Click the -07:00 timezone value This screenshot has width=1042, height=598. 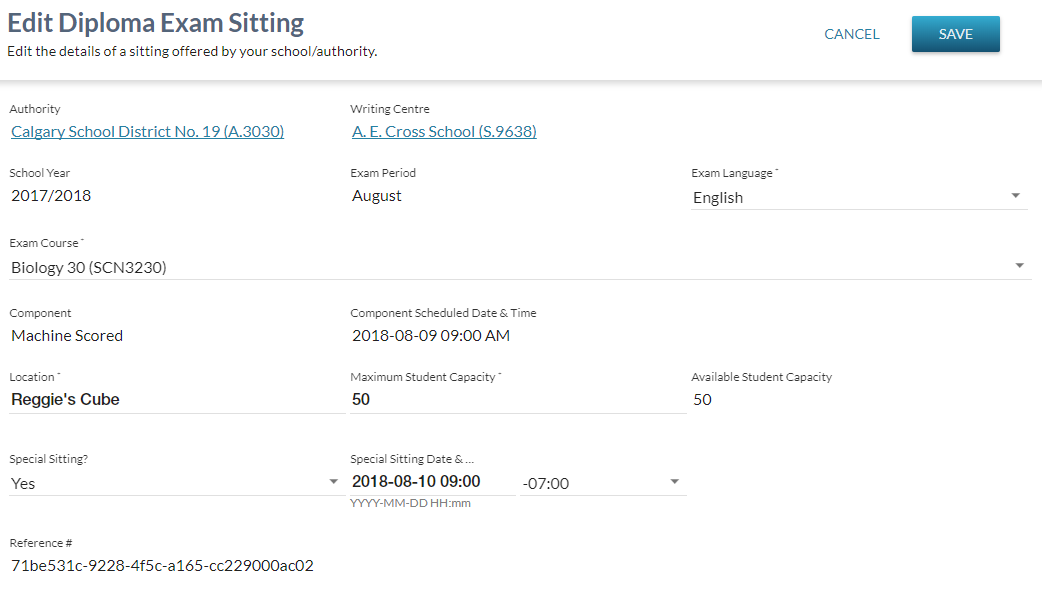click(546, 484)
